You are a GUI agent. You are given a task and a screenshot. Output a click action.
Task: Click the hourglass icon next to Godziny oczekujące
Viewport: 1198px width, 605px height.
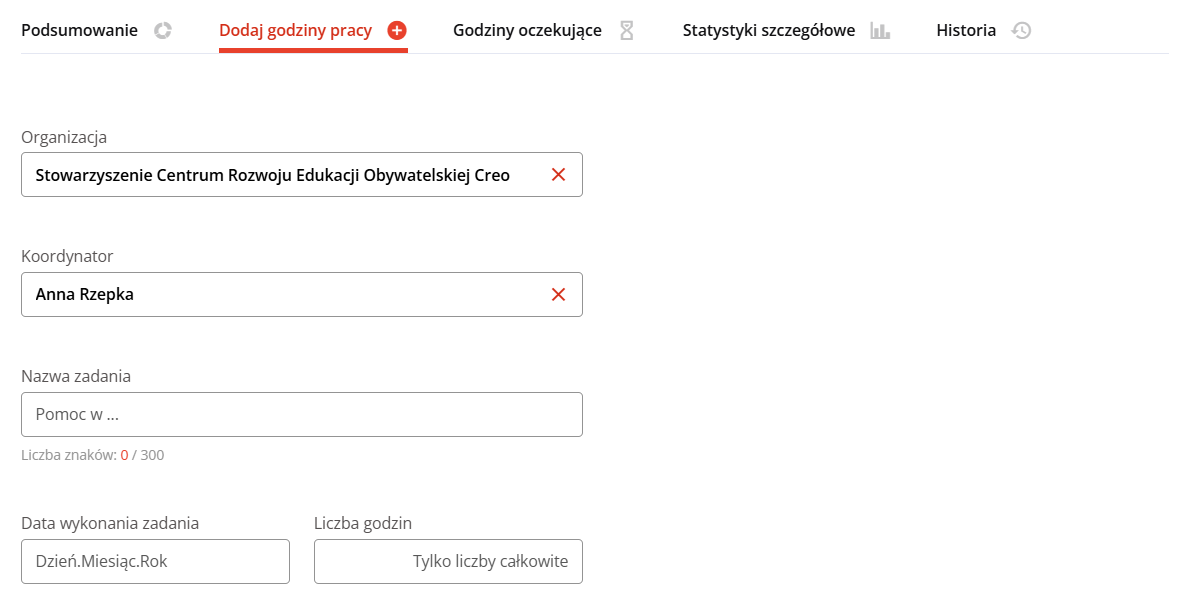point(627,31)
